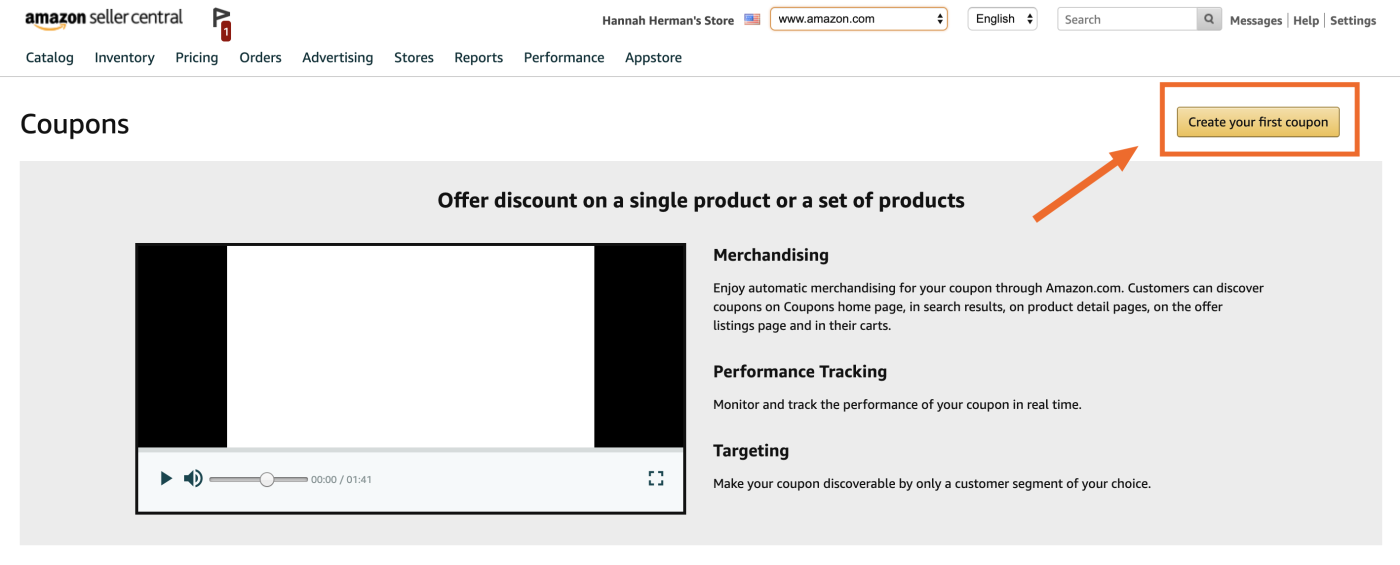
Task: Click the US flag icon
Action: click(x=752, y=19)
